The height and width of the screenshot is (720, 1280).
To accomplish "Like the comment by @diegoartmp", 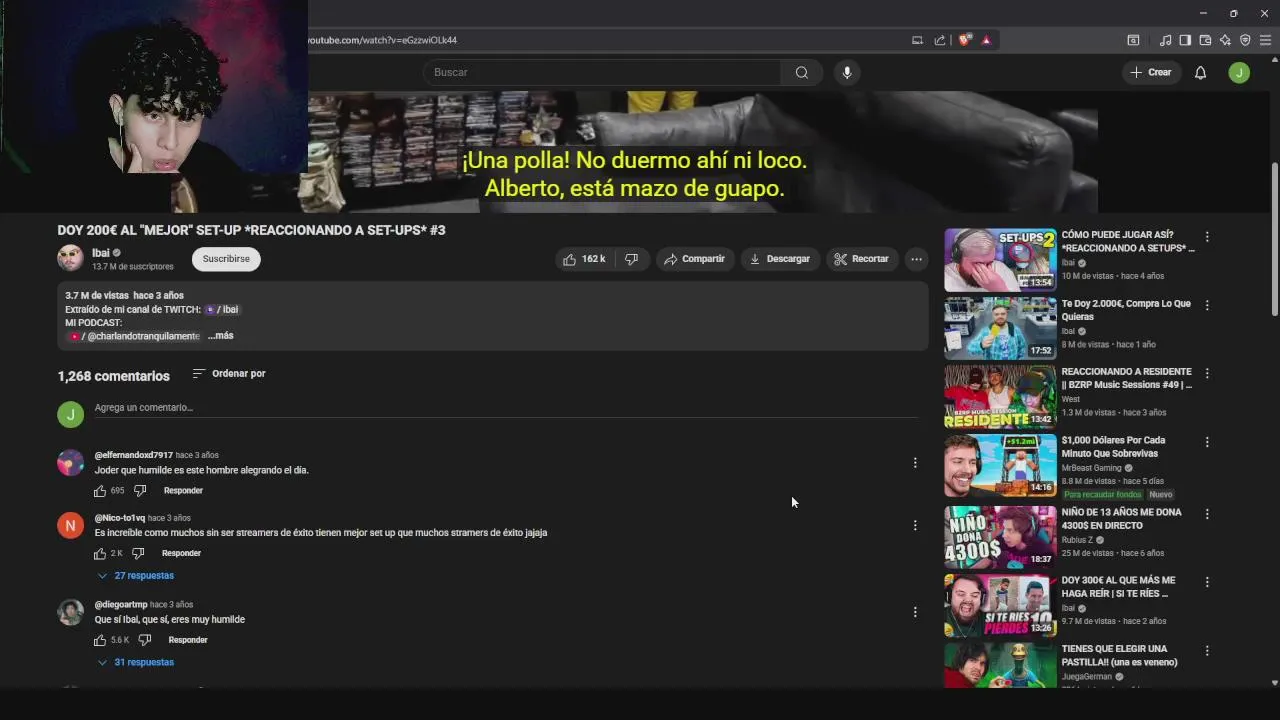I will pos(100,640).
